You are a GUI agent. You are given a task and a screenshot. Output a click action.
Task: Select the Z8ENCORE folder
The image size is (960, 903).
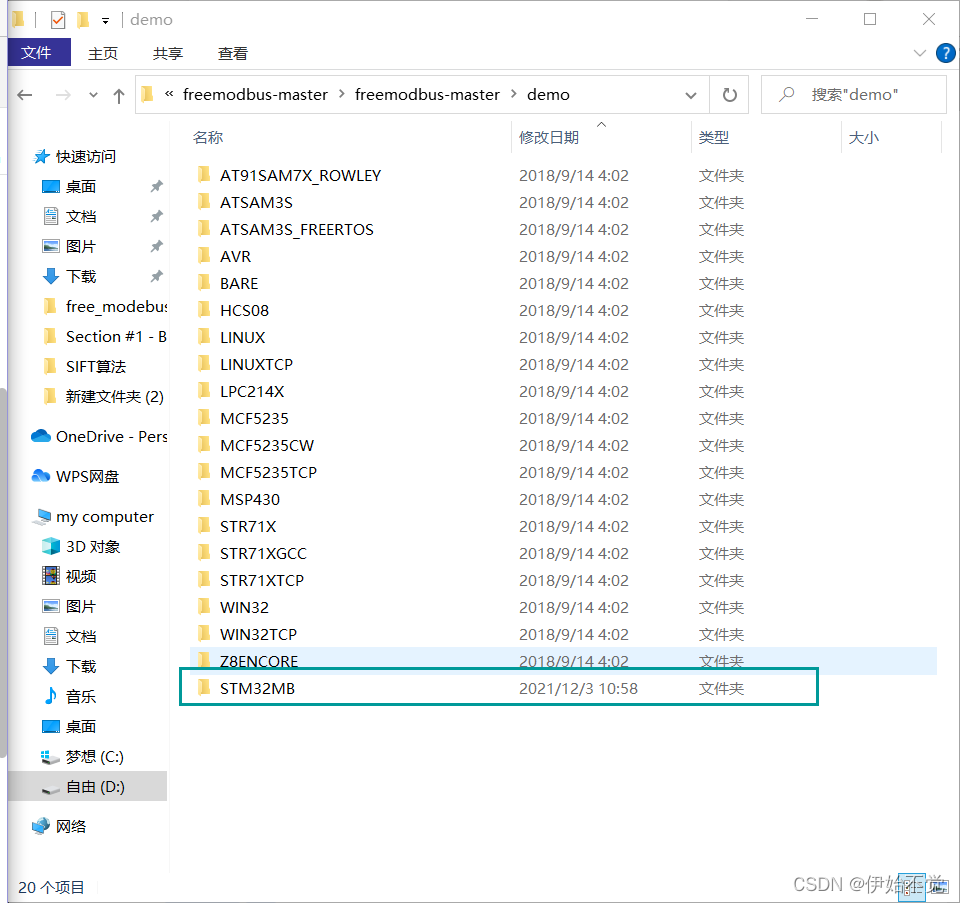click(x=259, y=661)
